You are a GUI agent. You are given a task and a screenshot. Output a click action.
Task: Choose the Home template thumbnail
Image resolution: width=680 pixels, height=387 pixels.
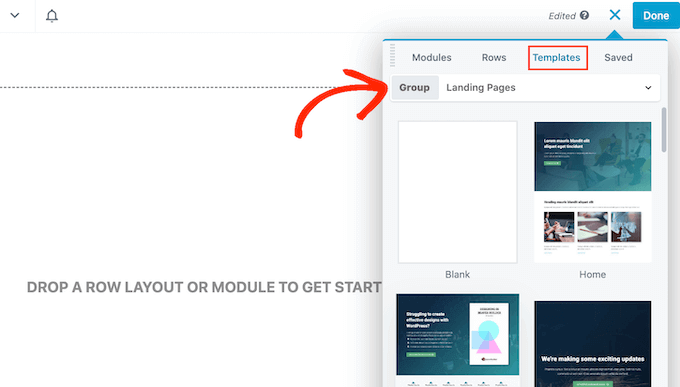click(x=592, y=192)
